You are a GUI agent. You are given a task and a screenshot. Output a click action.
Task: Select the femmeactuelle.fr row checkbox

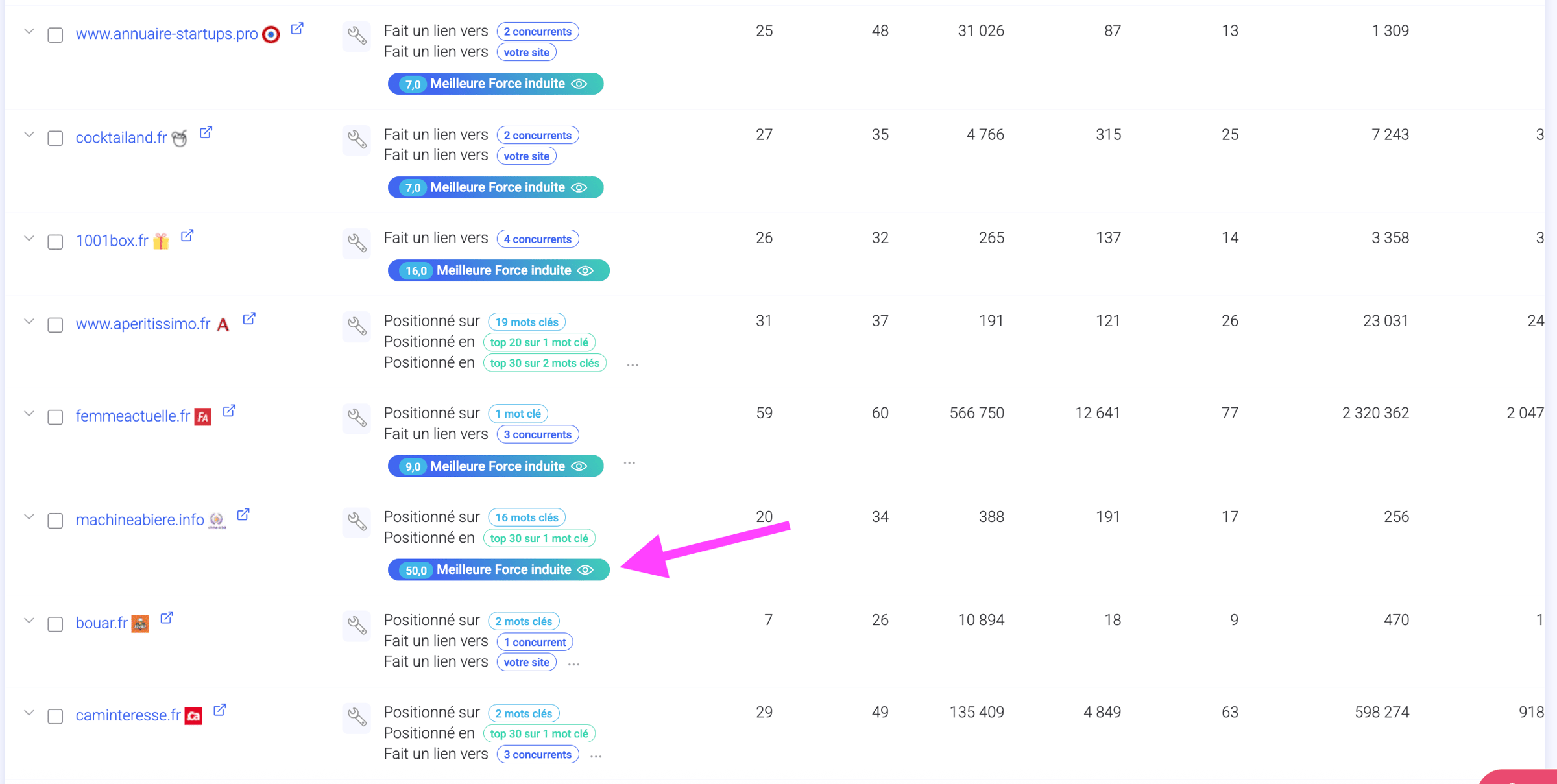coord(55,417)
